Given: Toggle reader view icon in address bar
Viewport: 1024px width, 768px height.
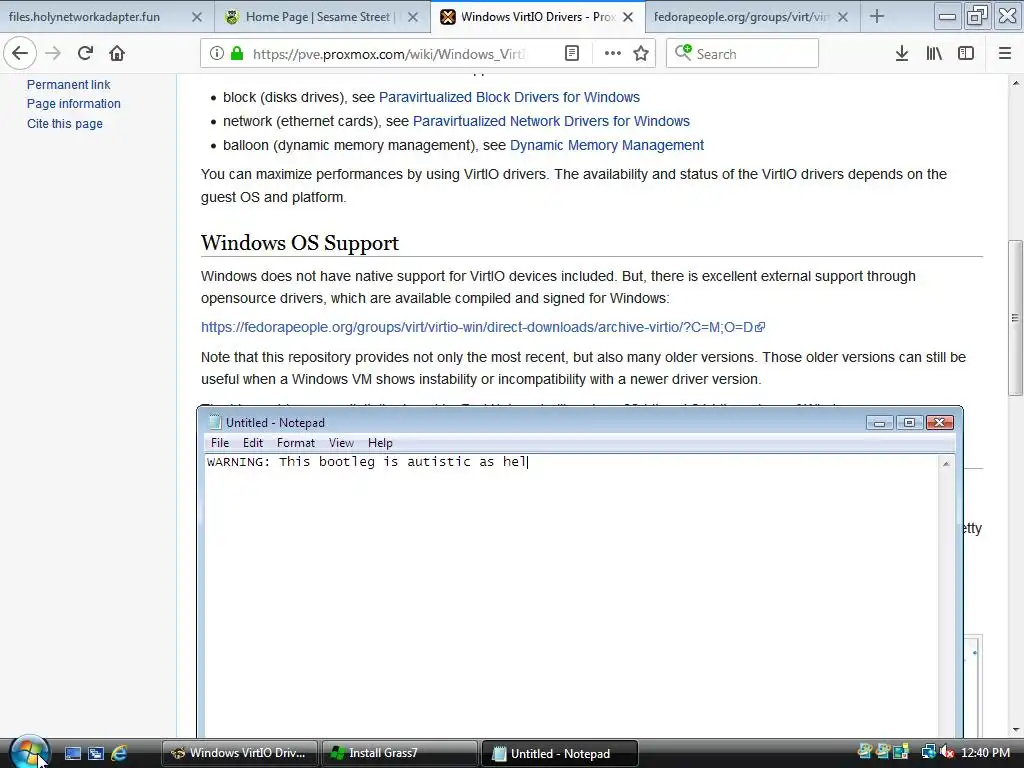Looking at the screenshot, I should click(x=571, y=54).
